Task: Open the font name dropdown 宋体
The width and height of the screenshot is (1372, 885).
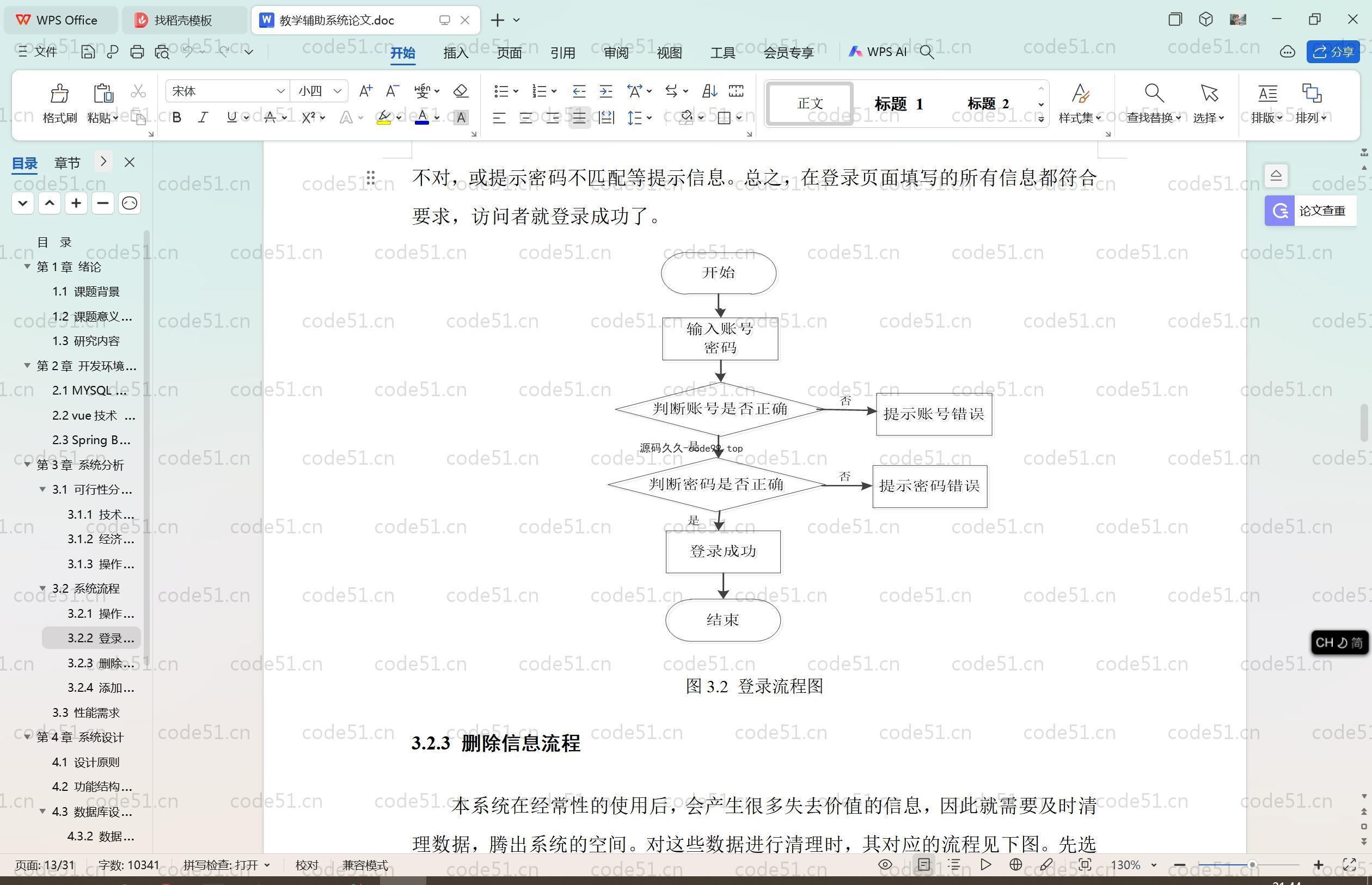Action: [x=280, y=91]
